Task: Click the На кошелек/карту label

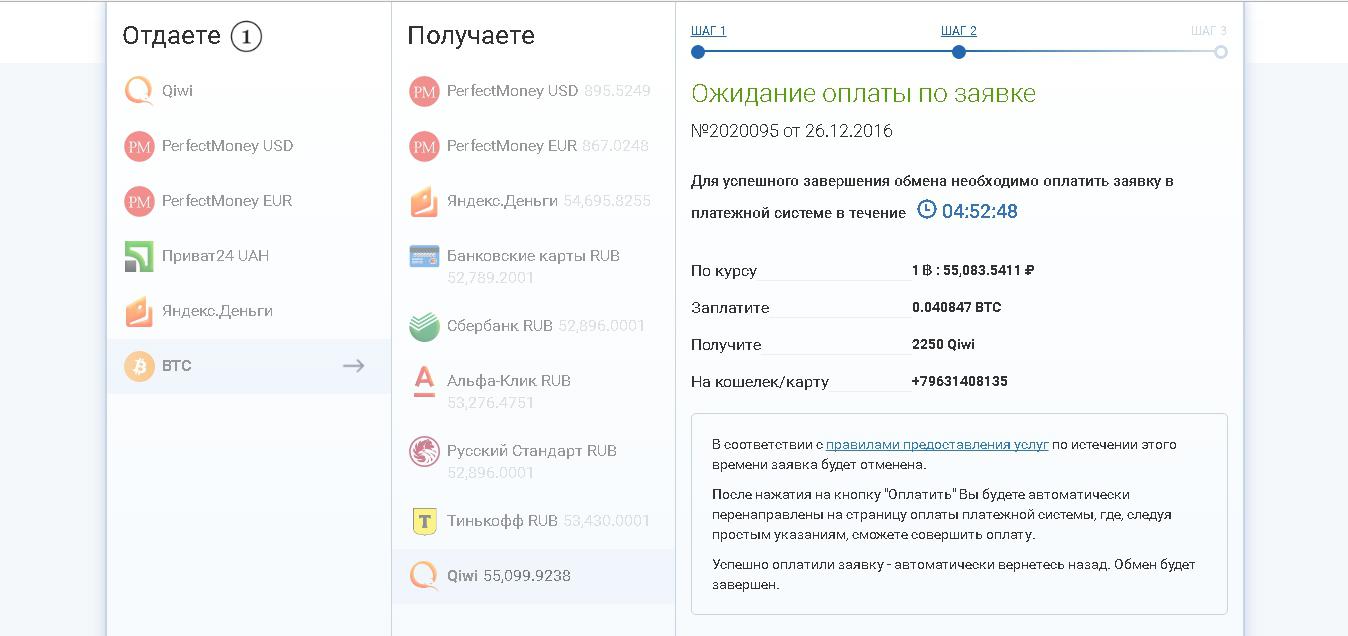Action: coord(760,382)
